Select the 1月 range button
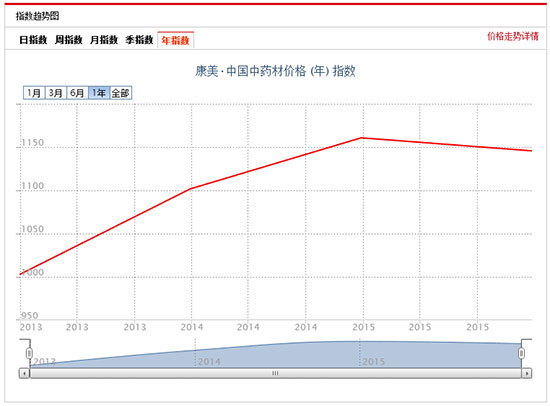 click(x=34, y=93)
